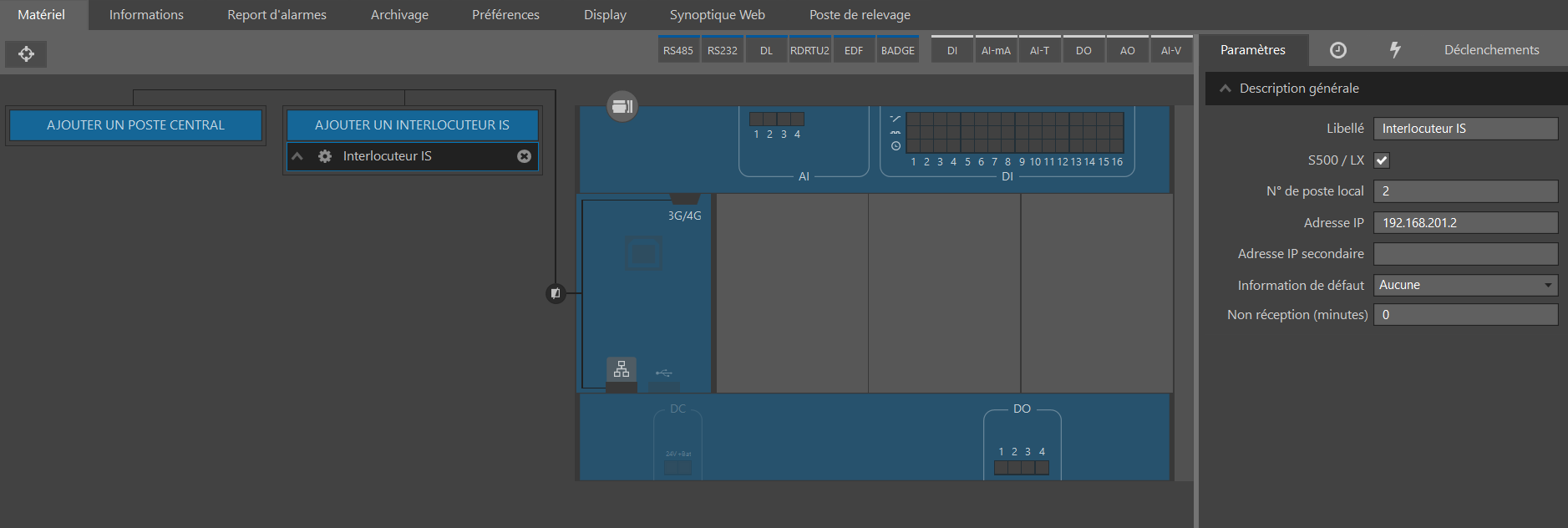Select the AI-mA module button
Image resolution: width=1568 pixels, height=528 pixels.
996,50
